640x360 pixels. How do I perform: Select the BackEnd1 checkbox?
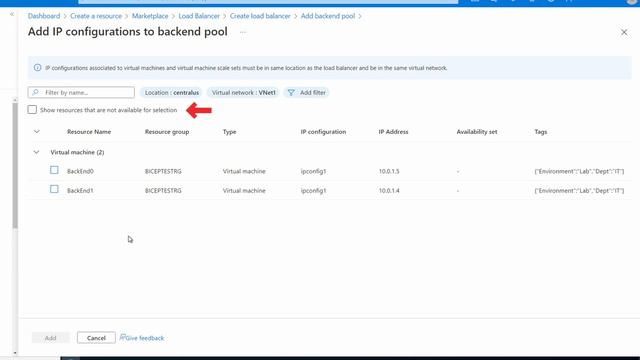tap(54, 189)
